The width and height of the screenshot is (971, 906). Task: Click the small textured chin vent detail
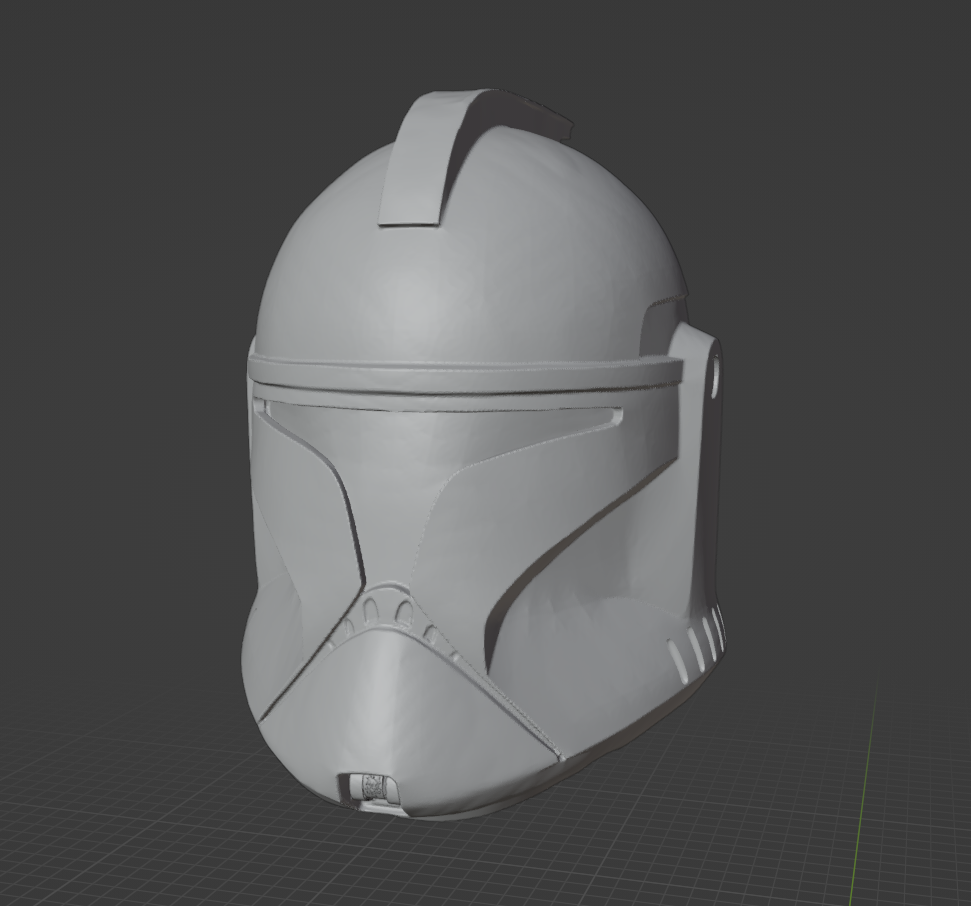tap(373, 786)
